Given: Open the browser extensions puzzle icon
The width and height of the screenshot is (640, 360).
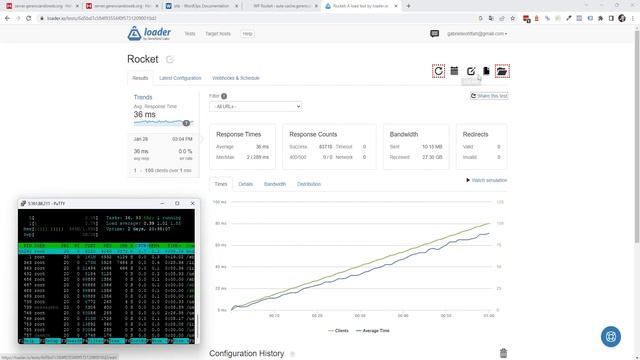Looking at the screenshot, I should click(x=600, y=18).
